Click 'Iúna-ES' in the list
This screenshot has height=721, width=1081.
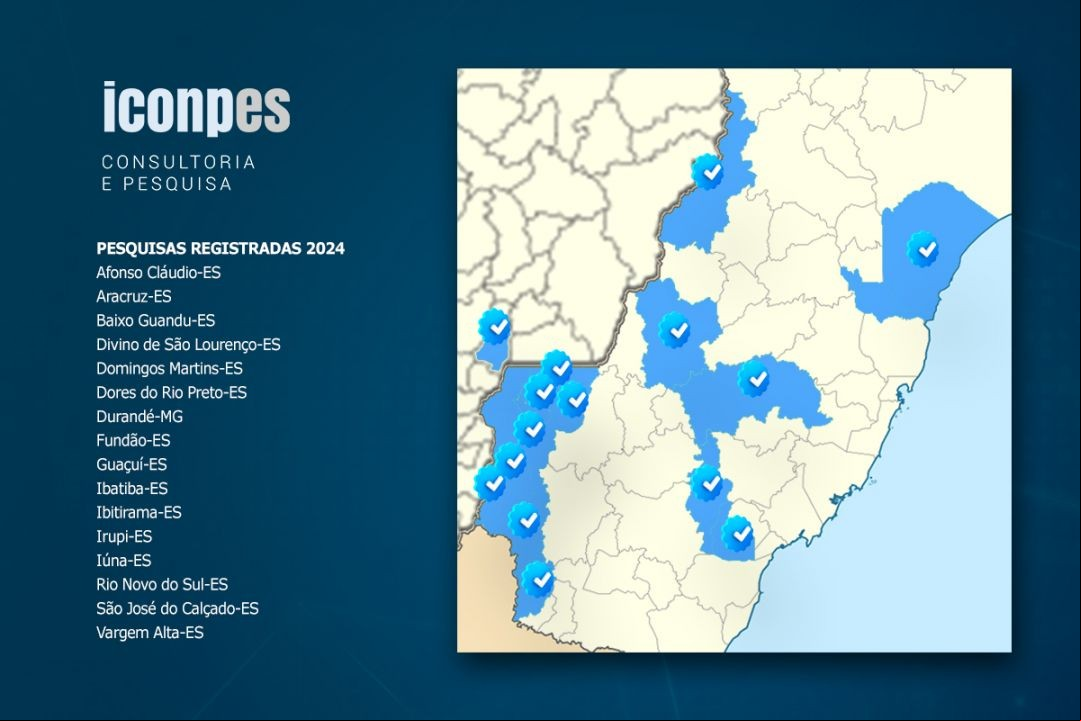(123, 560)
